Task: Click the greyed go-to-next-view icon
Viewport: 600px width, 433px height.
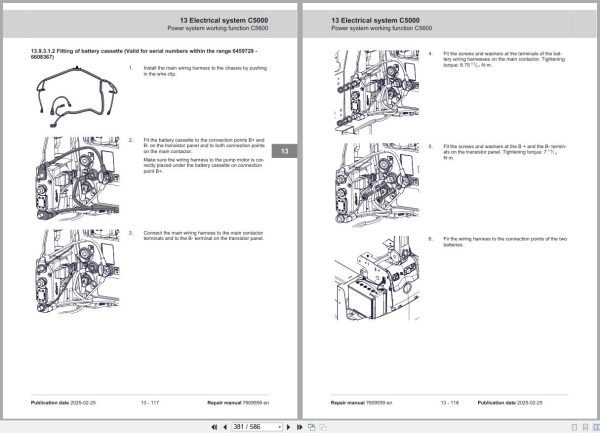Action: click(x=323, y=427)
